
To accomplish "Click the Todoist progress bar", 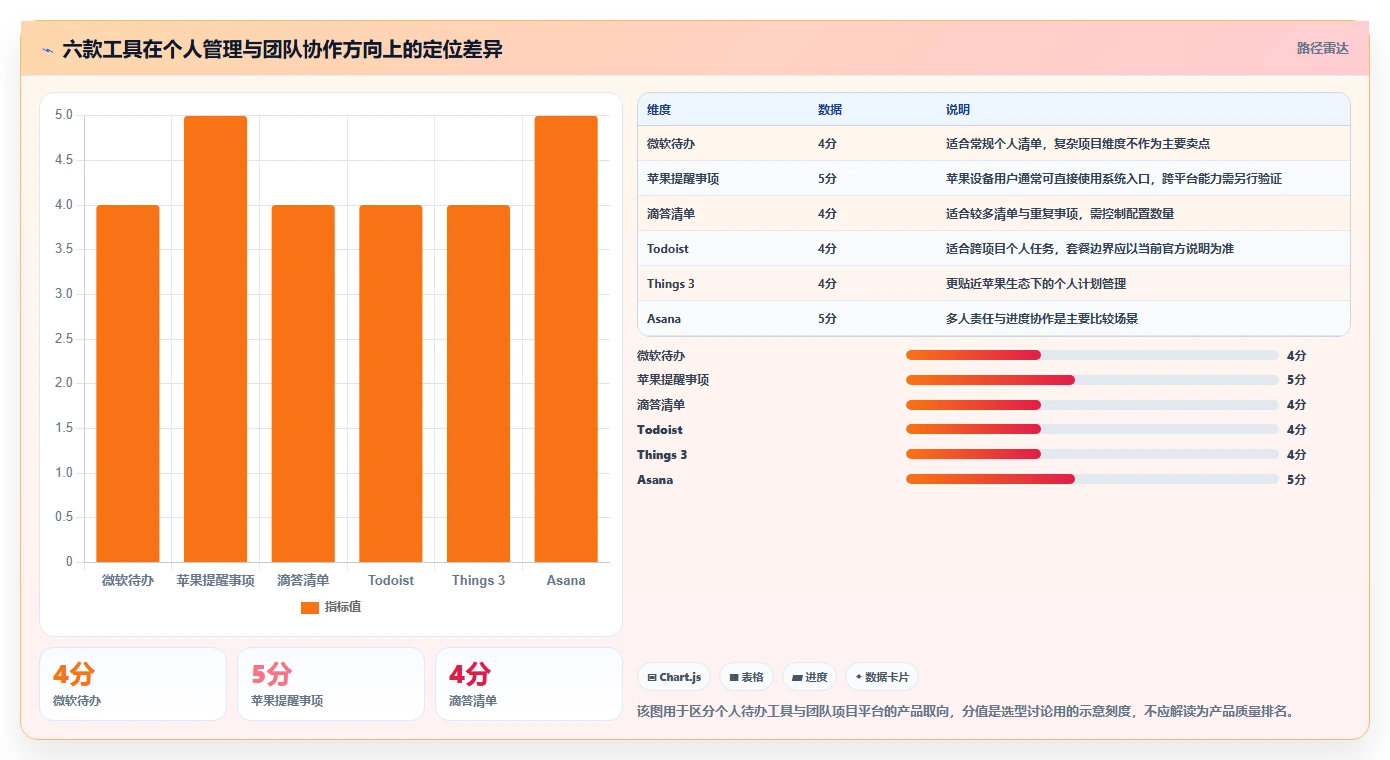I will [1092, 430].
